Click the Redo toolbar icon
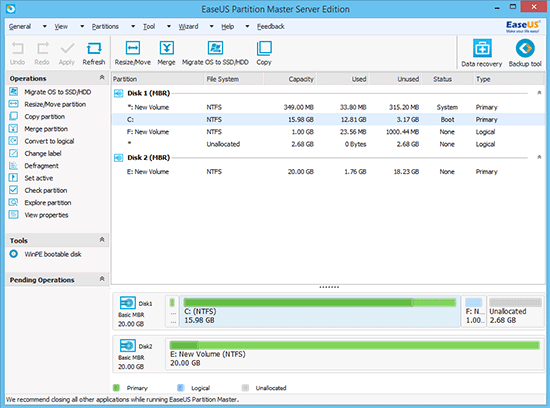The image size is (550, 408). point(42,53)
